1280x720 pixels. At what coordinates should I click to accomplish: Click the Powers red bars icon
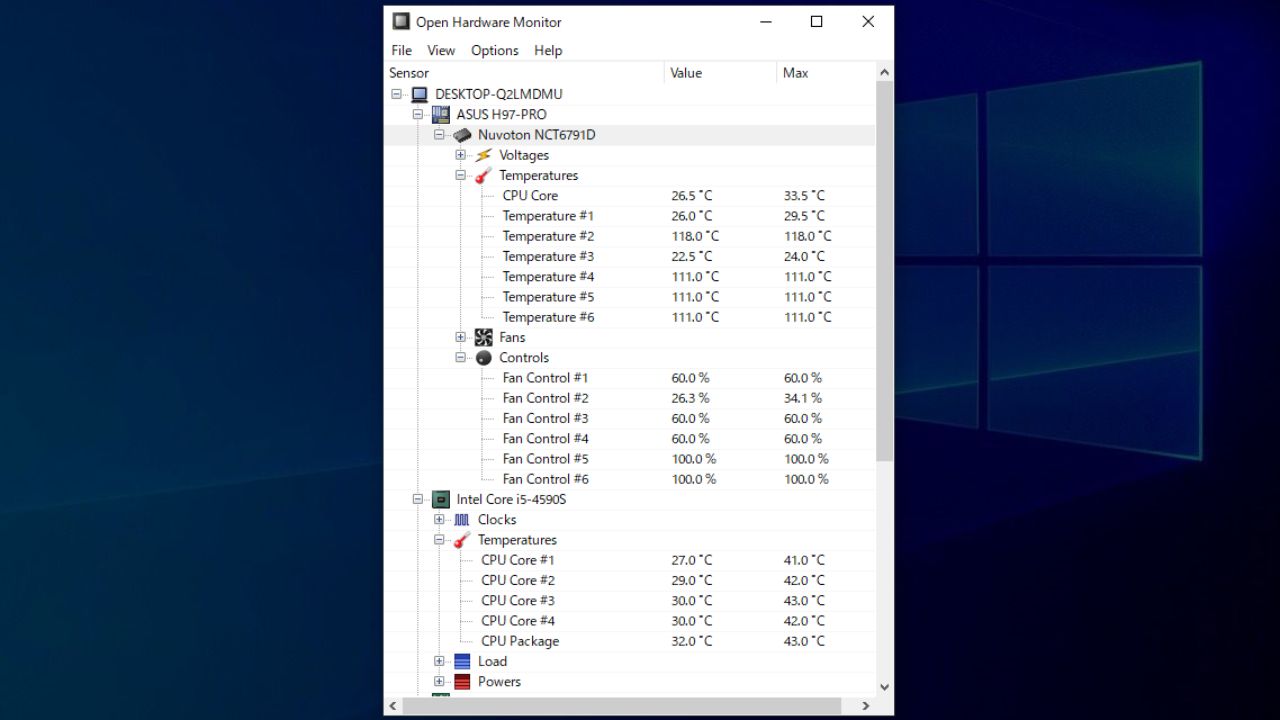pyautogui.click(x=462, y=682)
